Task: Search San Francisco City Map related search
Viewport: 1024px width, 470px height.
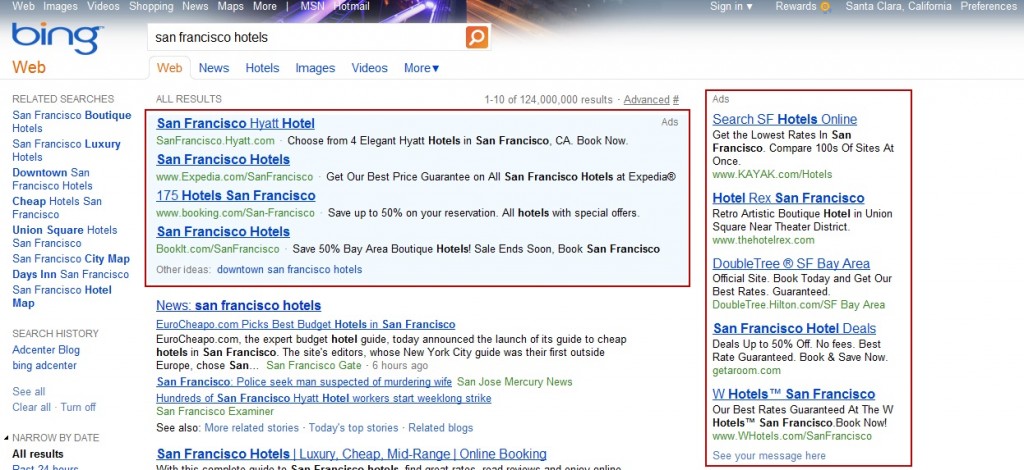Action: pyautogui.click(x=71, y=258)
